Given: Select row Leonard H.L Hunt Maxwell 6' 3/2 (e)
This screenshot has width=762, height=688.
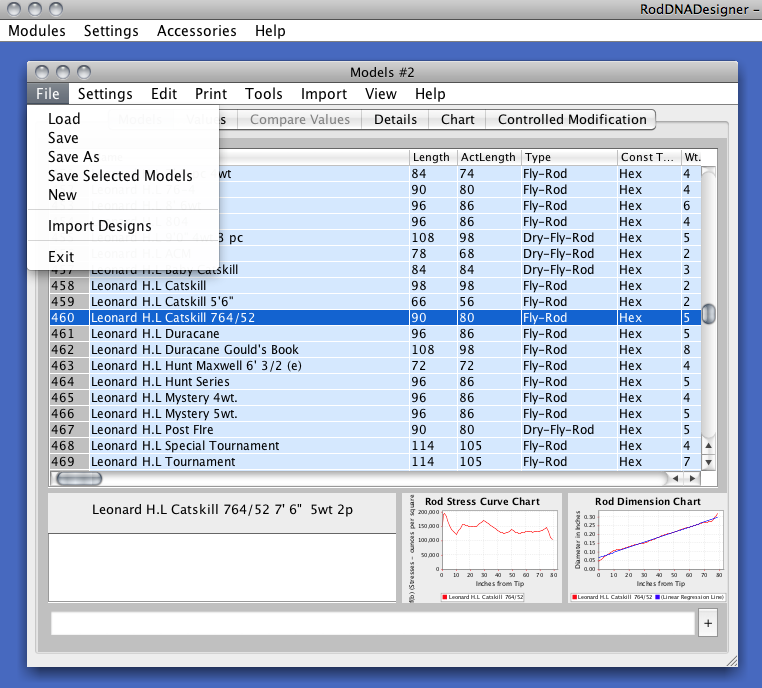Looking at the screenshot, I should coord(375,366).
